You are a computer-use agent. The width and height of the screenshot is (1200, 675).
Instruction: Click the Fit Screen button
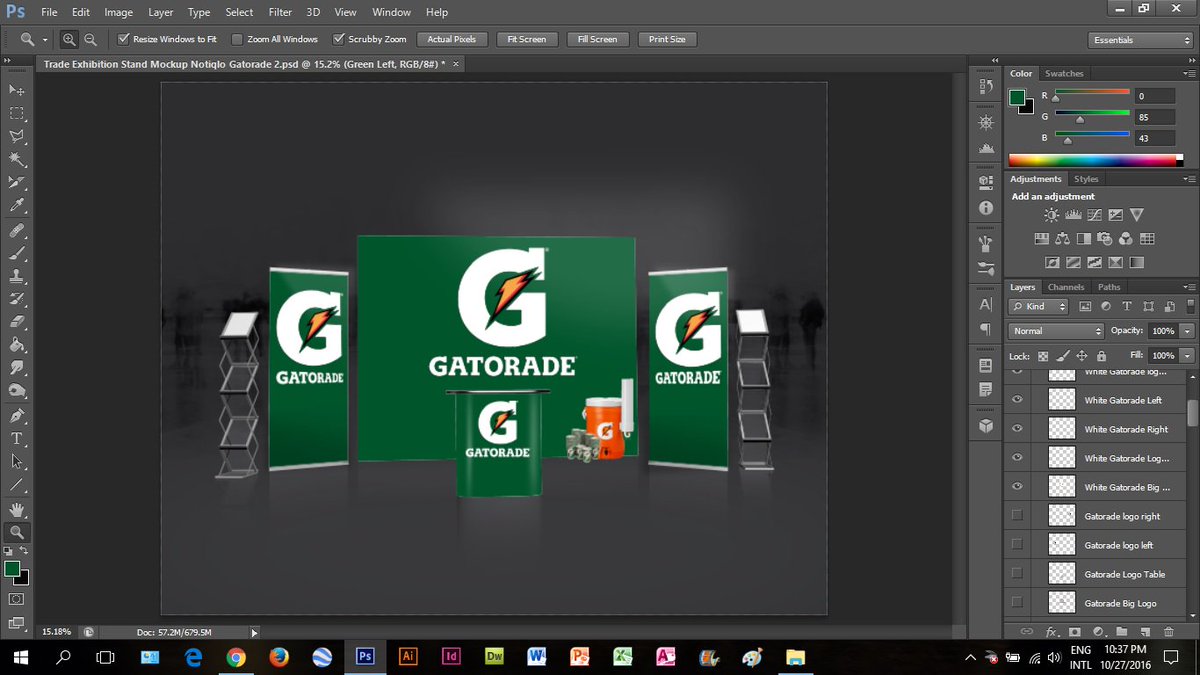coord(526,39)
